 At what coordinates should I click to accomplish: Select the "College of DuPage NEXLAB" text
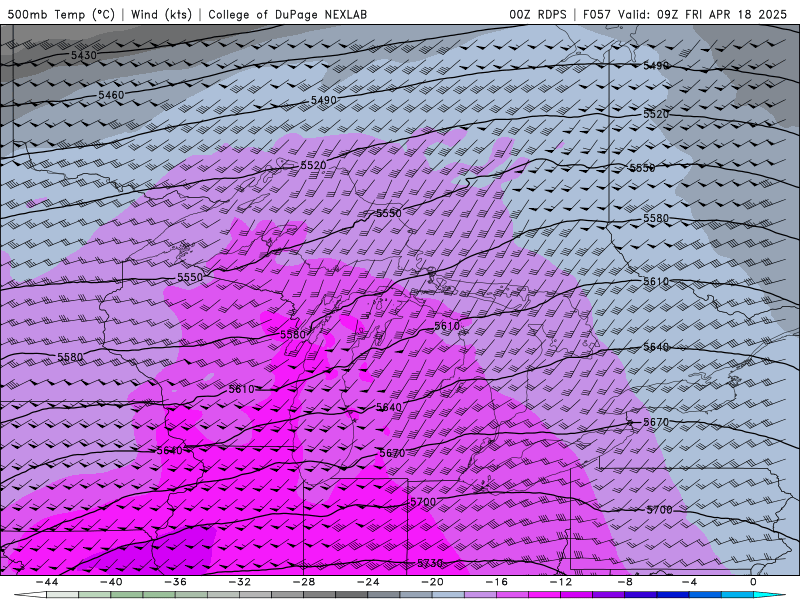pyautogui.click(x=287, y=14)
